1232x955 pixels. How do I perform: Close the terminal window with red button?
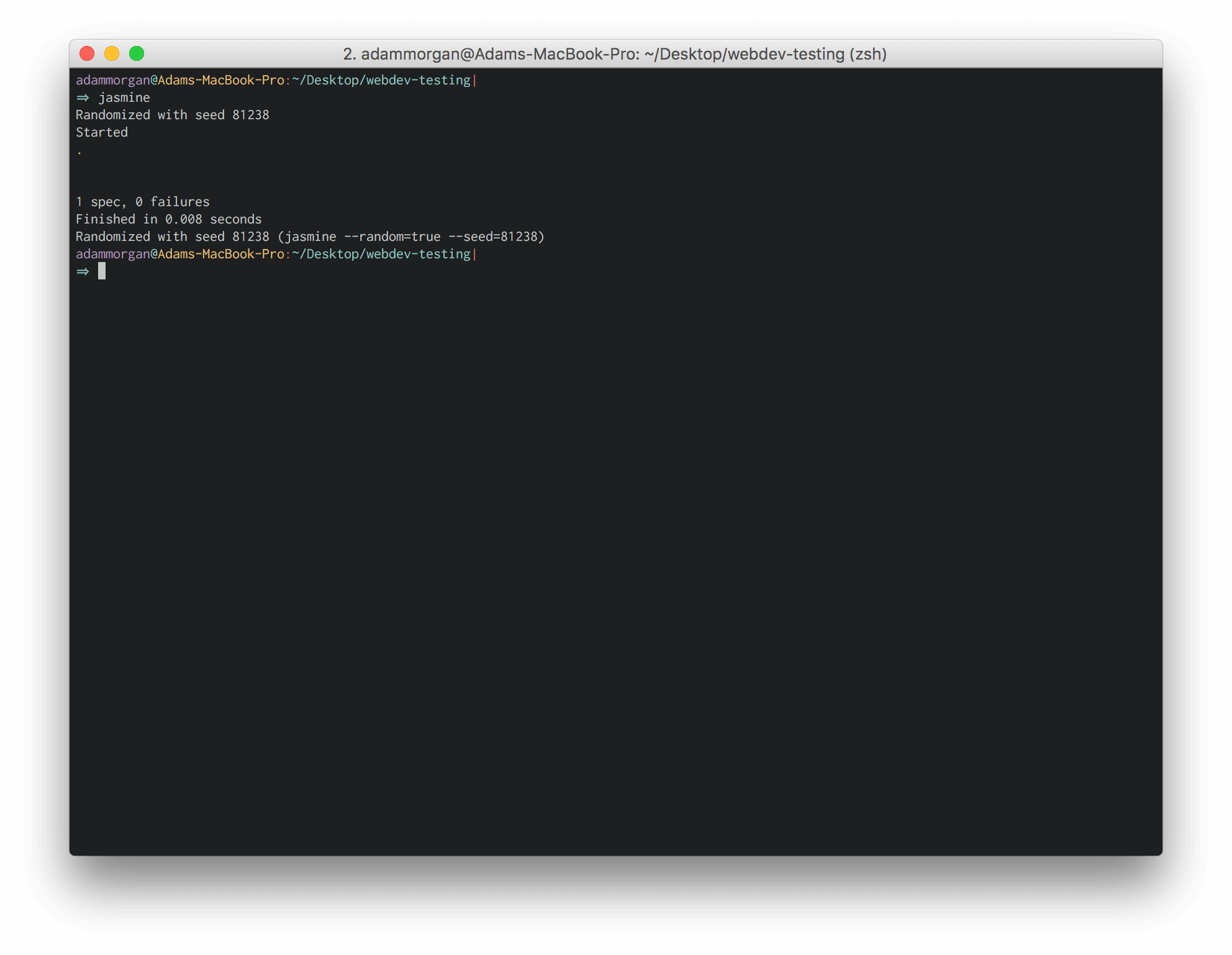87,54
